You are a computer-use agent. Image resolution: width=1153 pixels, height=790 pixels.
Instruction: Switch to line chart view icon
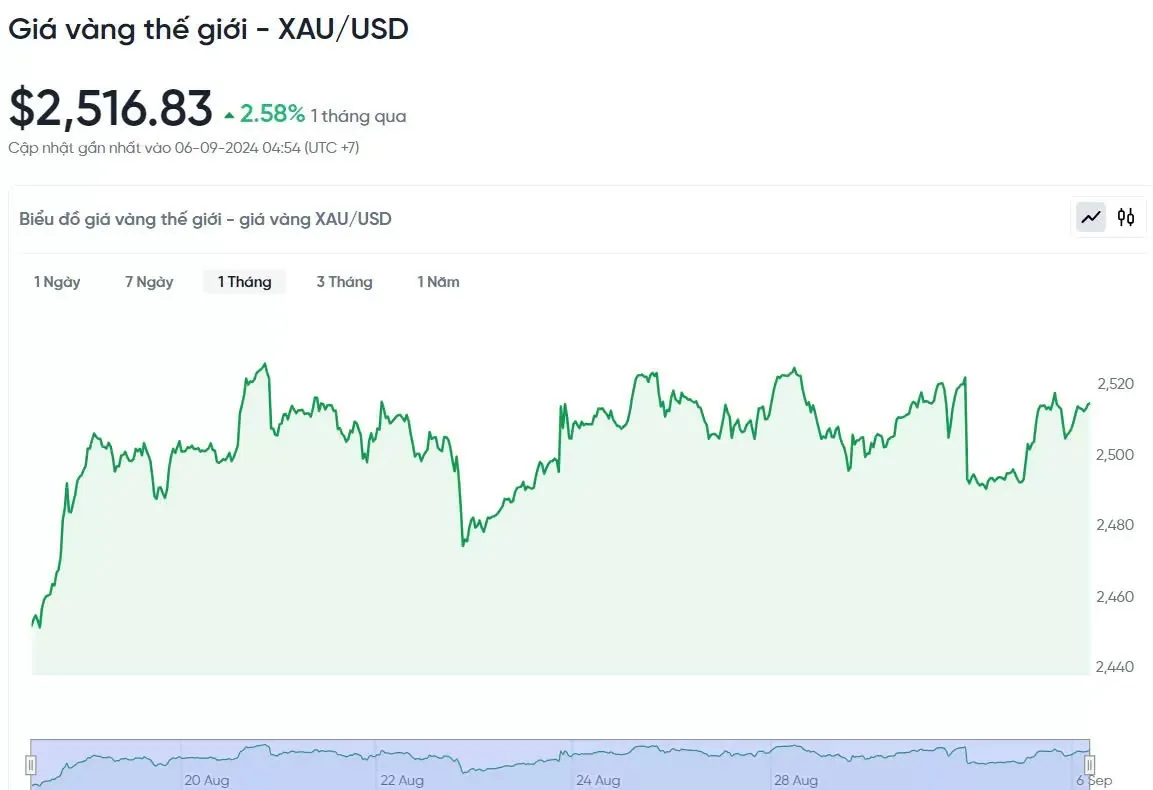pyautogui.click(x=1090, y=217)
